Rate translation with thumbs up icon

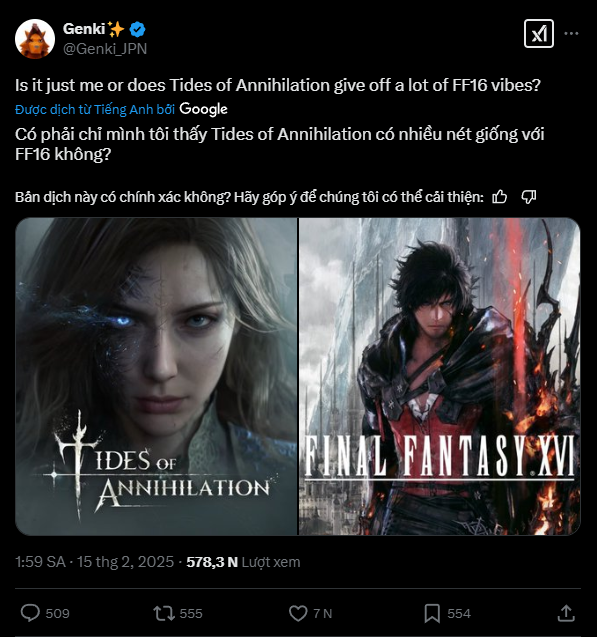point(500,197)
